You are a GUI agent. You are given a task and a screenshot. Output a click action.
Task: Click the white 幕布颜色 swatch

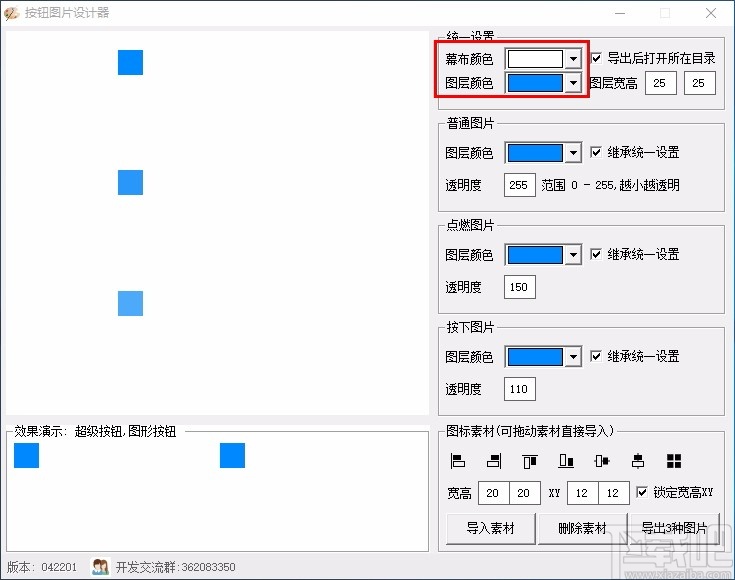[x=535, y=59]
